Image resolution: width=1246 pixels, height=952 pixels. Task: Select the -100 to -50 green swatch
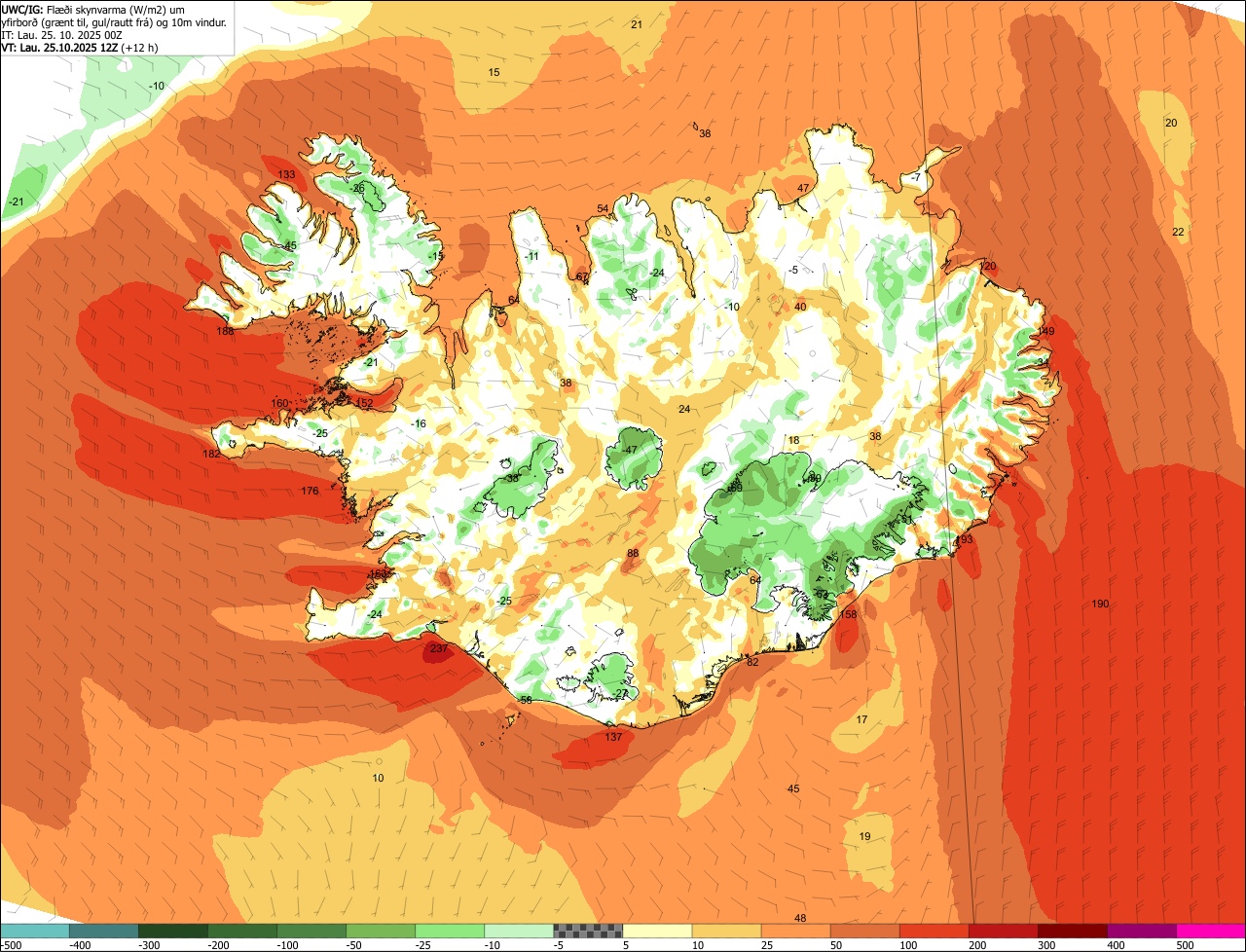pyautogui.click(x=311, y=931)
